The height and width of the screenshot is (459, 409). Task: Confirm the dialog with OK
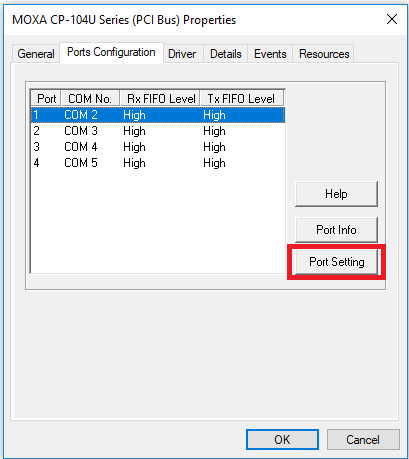(x=282, y=440)
